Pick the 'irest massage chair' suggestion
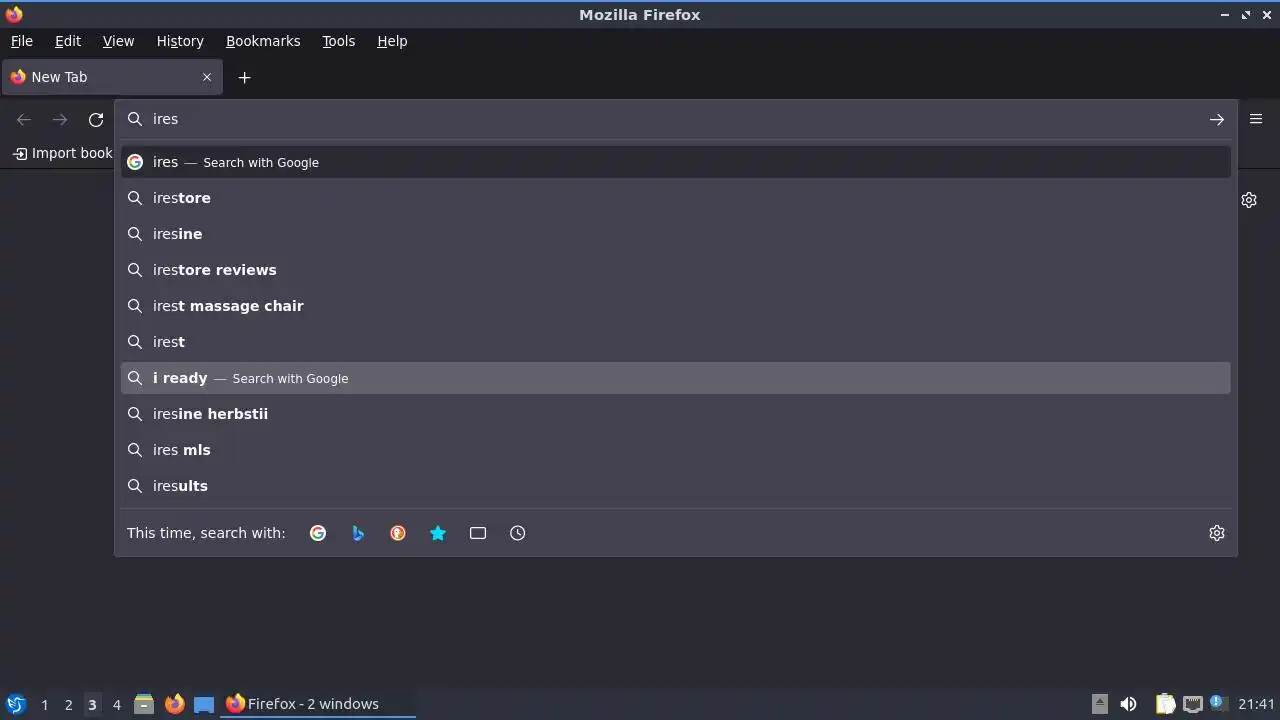This screenshot has height=720, width=1280. pyautogui.click(x=676, y=306)
